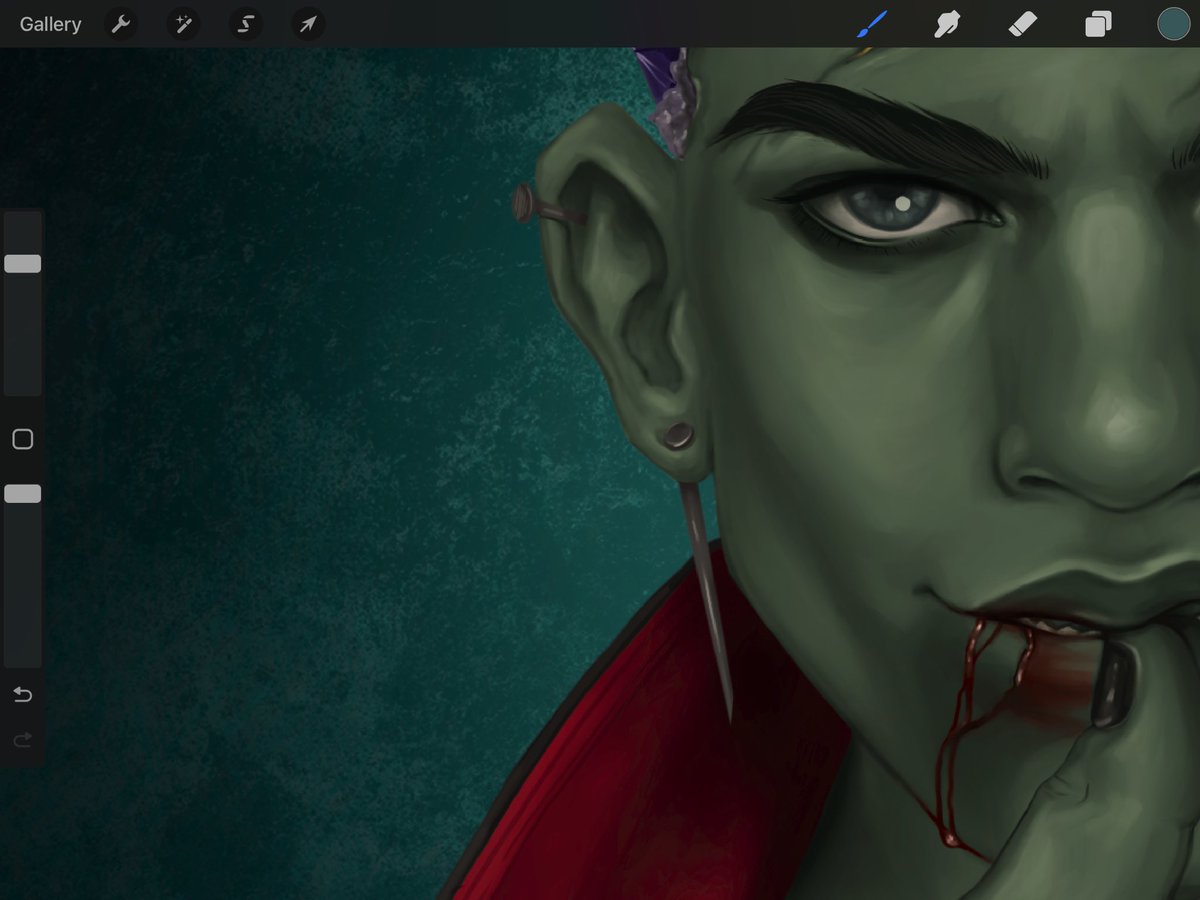Click the brush opacity slider handle
Image resolution: width=1200 pixels, height=900 pixels.
point(23,494)
